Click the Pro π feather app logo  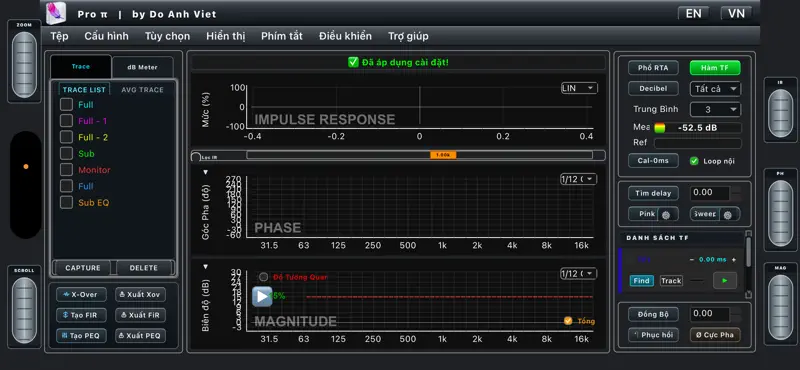[x=56, y=13]
